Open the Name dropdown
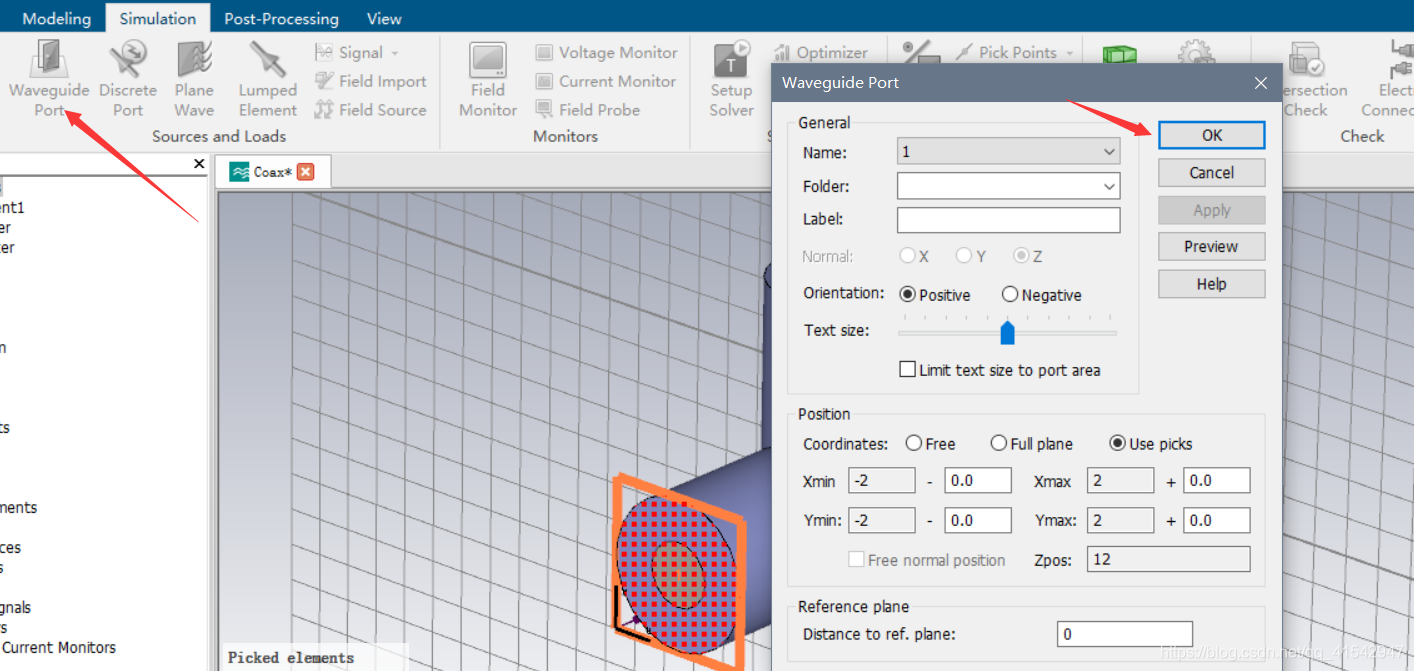The image size is (1414, 671). [x=1008, y=152]
